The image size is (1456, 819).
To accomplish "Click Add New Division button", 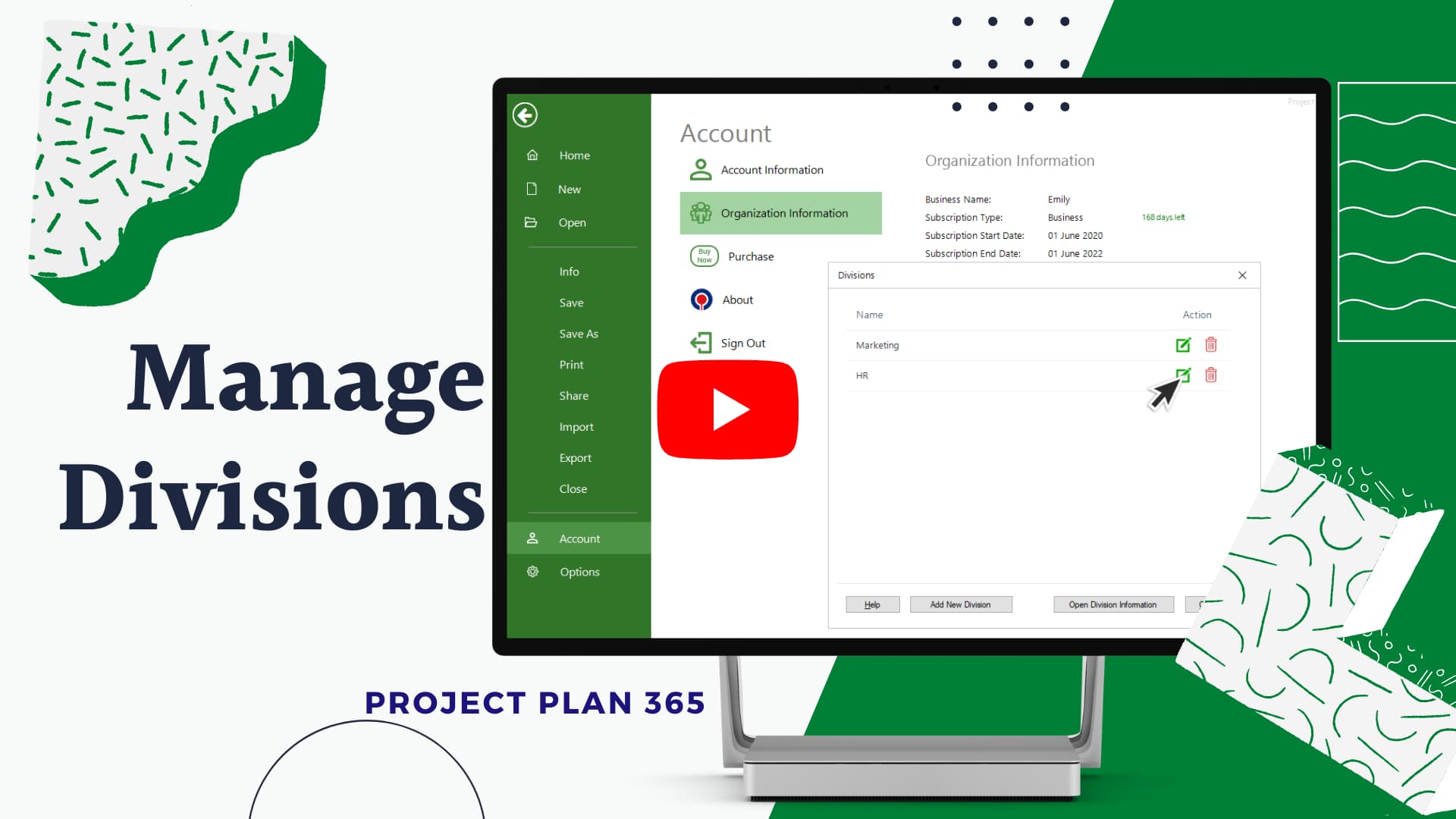I will point(960,604).
